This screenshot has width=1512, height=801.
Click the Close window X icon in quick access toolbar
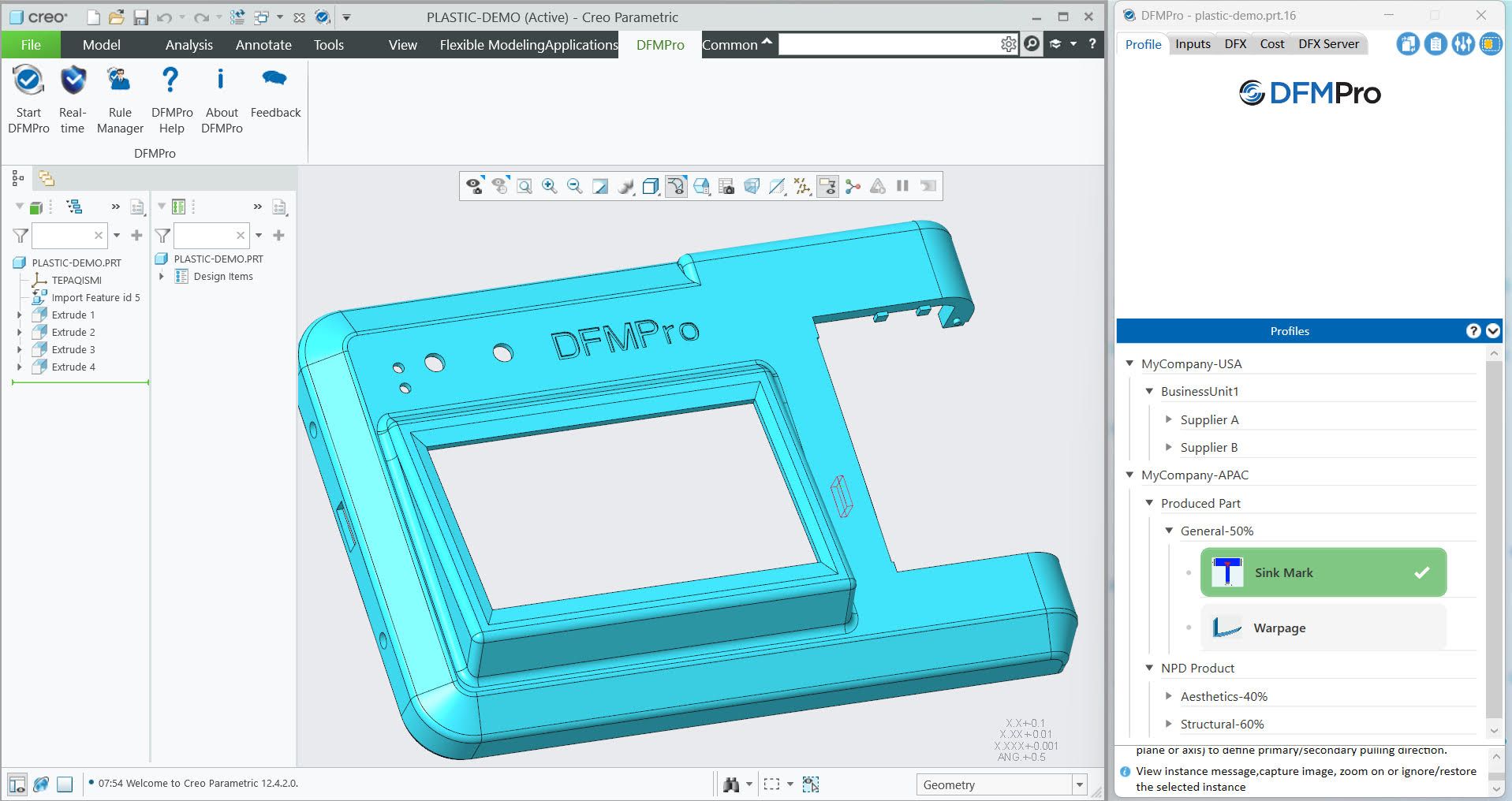coord(299,17)
